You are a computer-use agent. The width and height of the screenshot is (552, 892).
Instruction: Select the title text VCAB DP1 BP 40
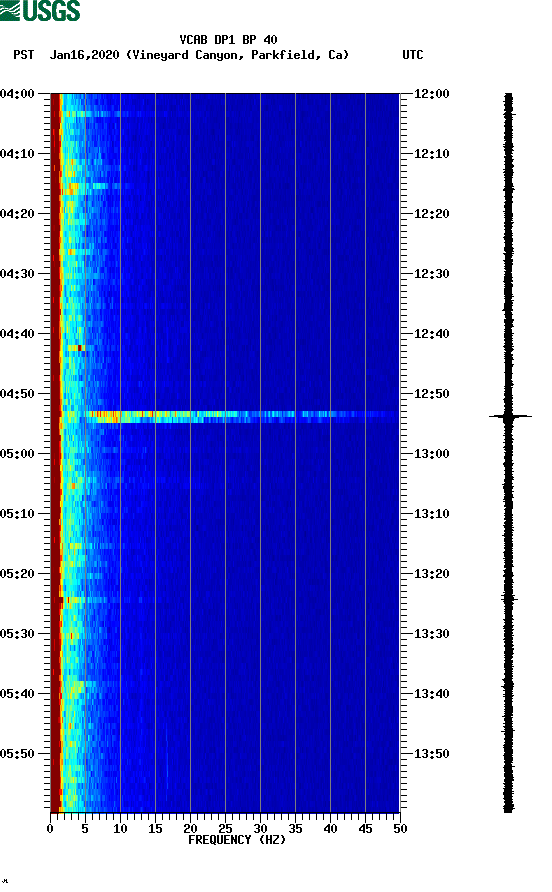(x=228, y=40)
